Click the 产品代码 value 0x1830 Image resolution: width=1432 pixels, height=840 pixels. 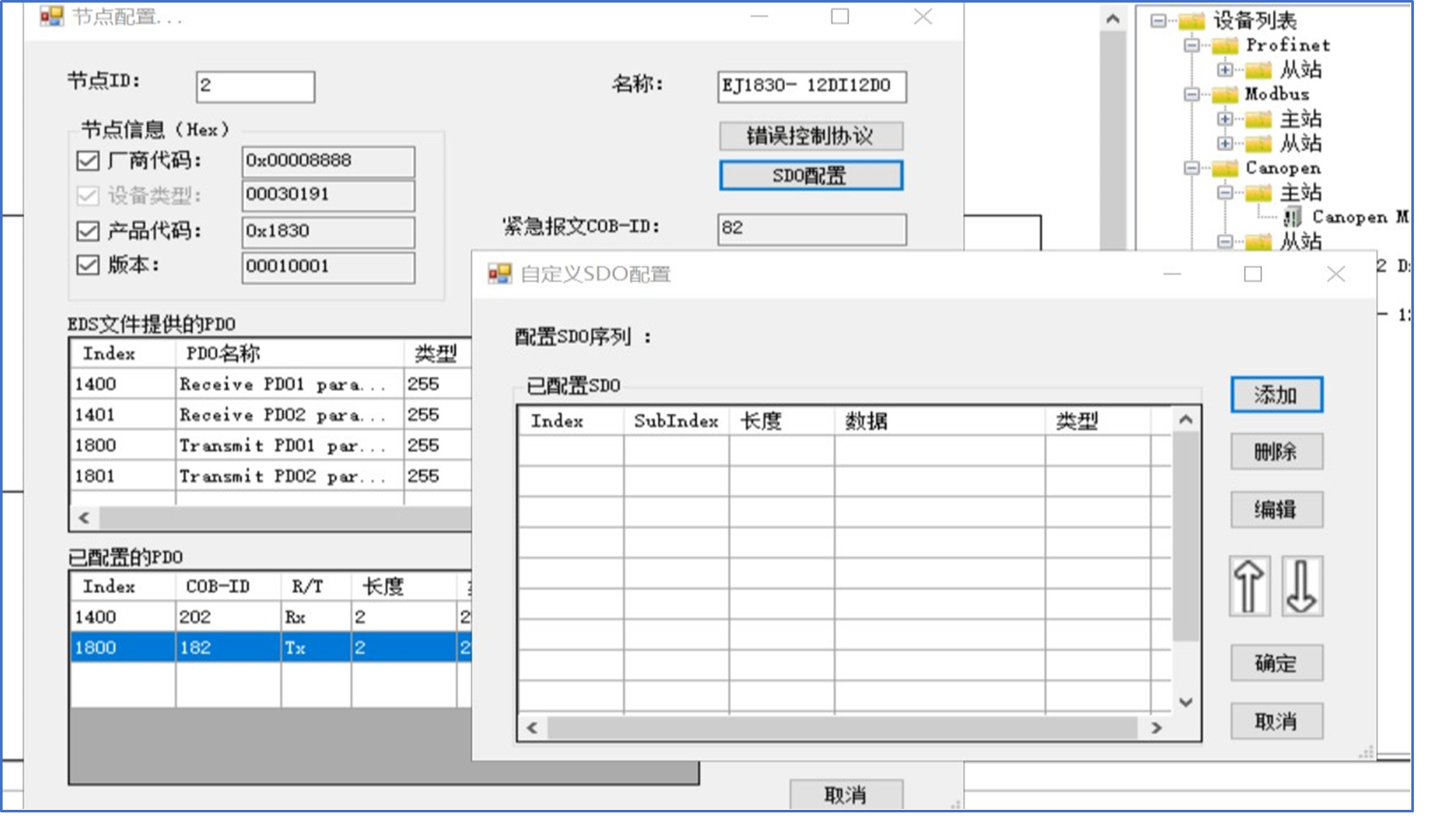point(328,232)
